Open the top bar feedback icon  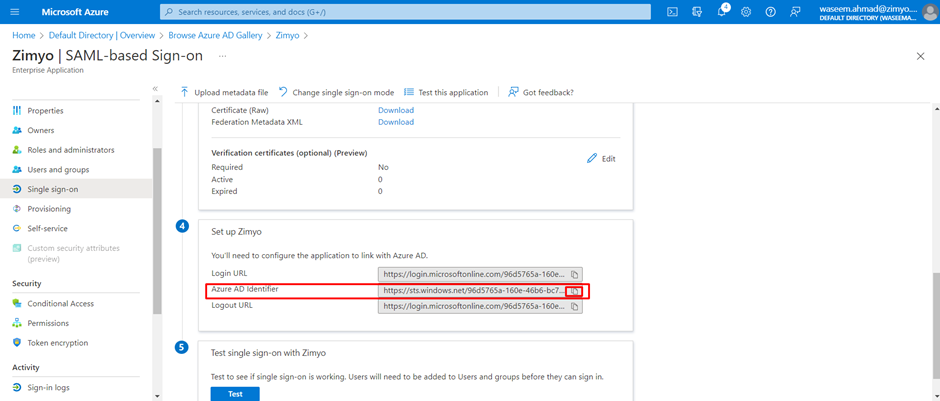[795, 12]
